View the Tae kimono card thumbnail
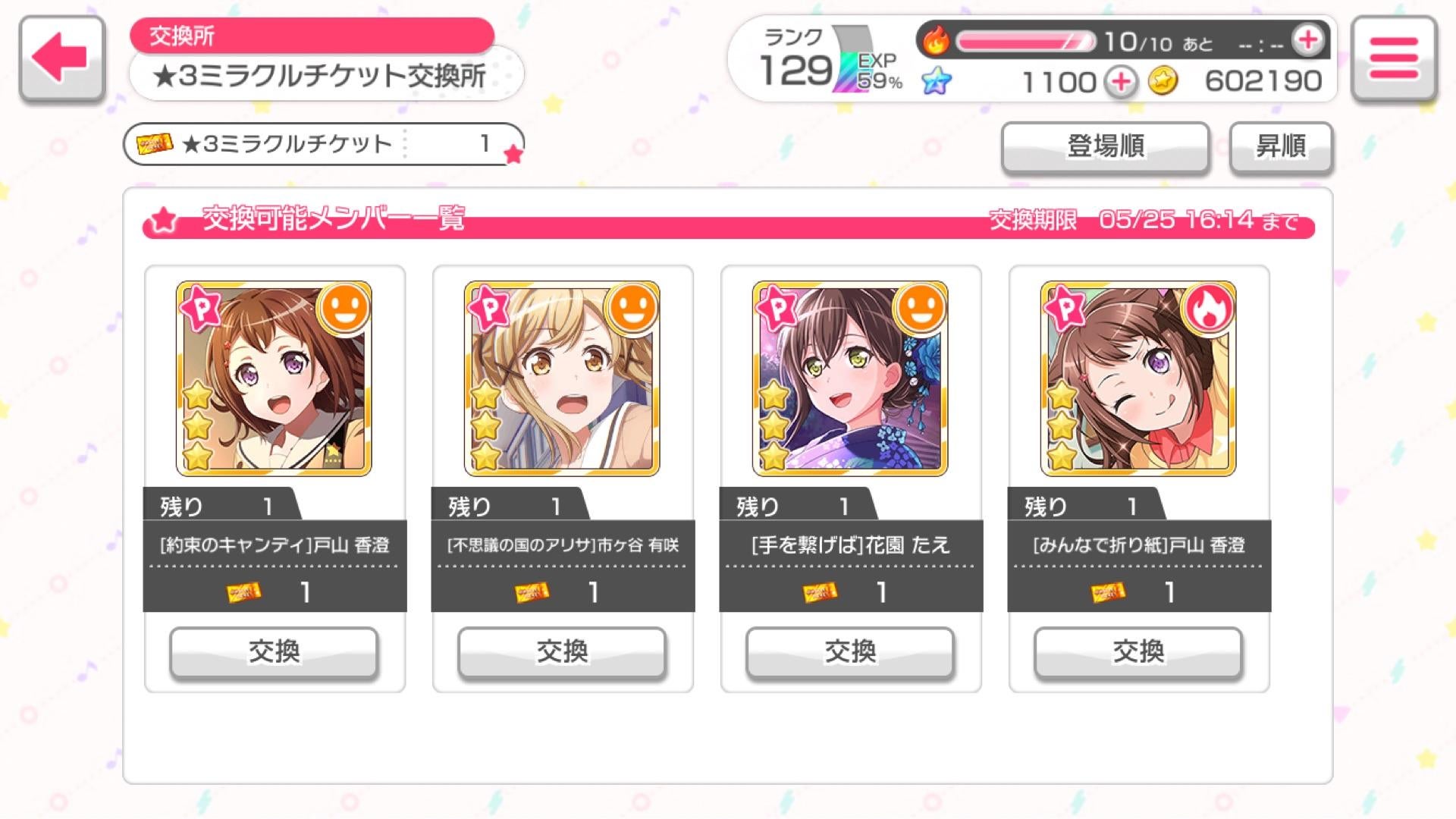 point(850,378)
